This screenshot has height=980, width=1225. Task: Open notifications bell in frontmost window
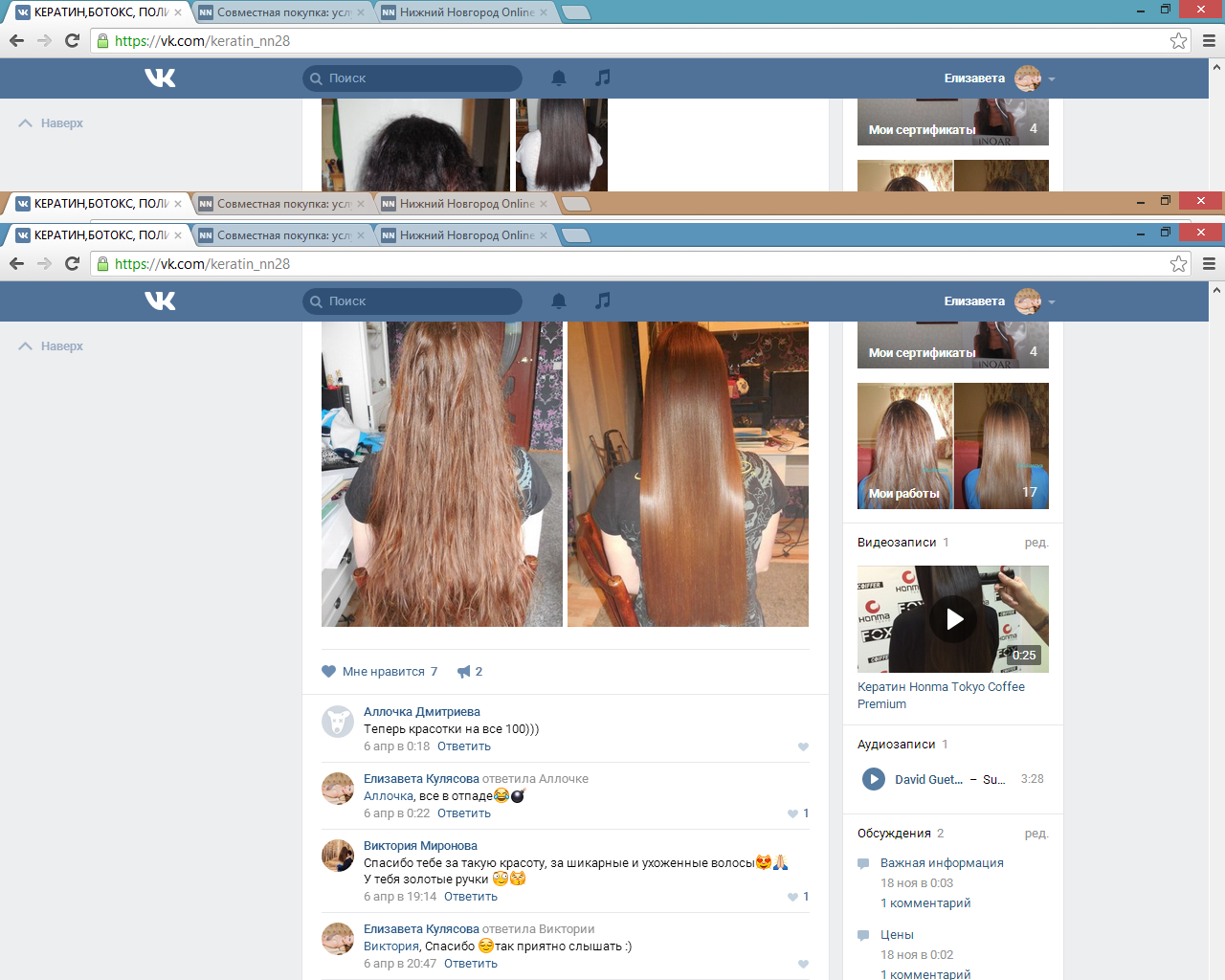(559, 301)
